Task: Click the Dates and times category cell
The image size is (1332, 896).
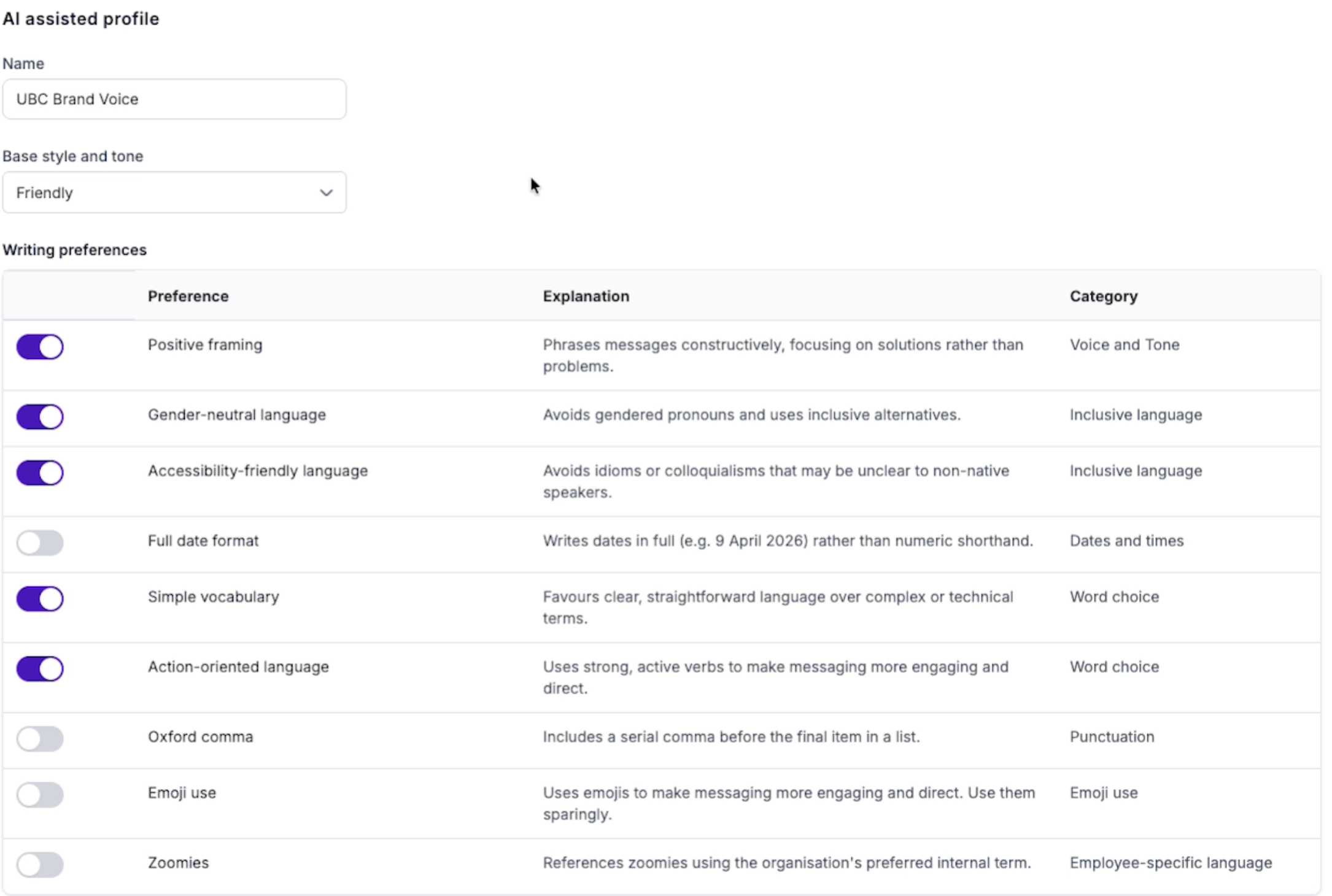Action: [x=1126, y=541]
